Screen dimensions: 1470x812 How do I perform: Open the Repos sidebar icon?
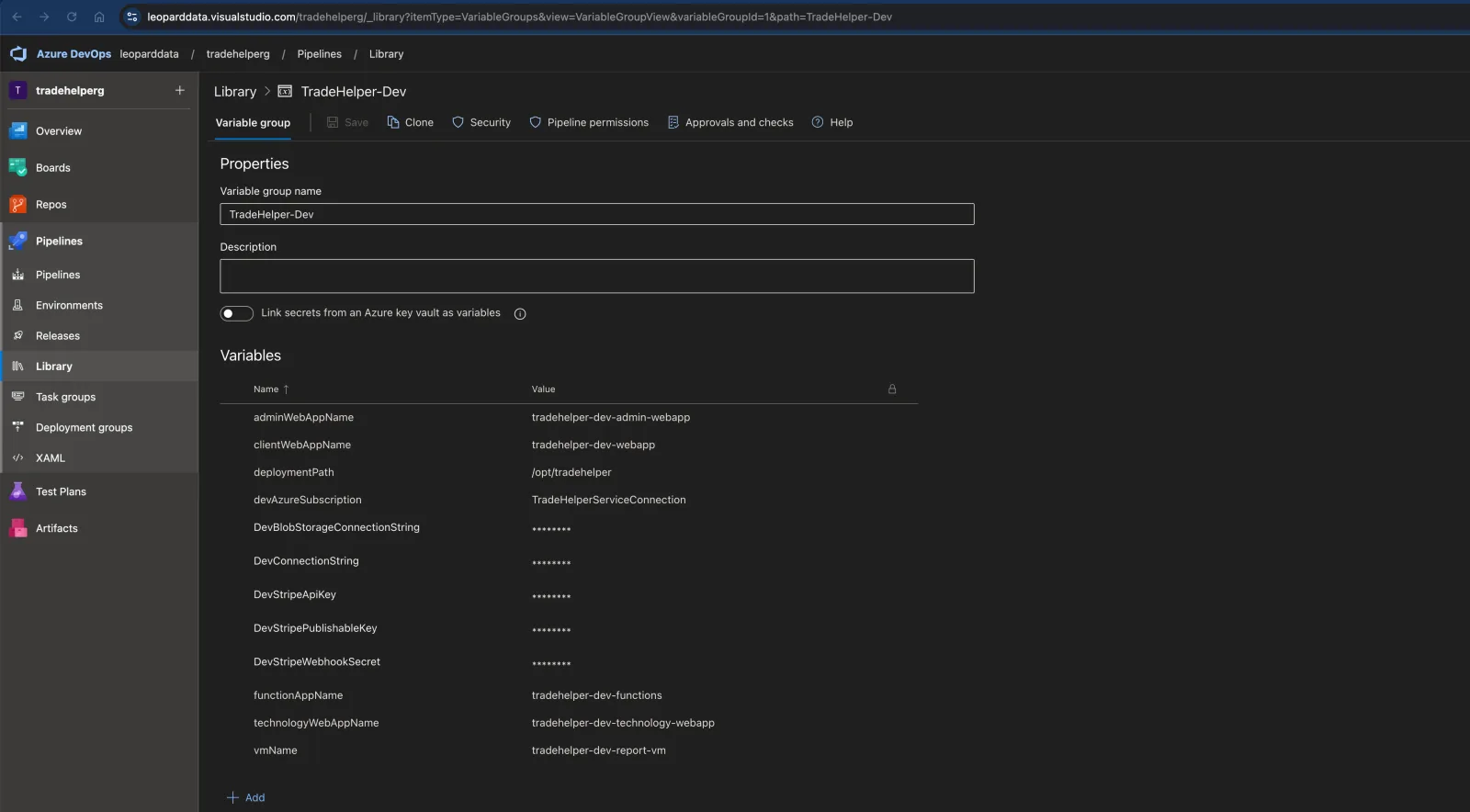(x=18, y=205)
